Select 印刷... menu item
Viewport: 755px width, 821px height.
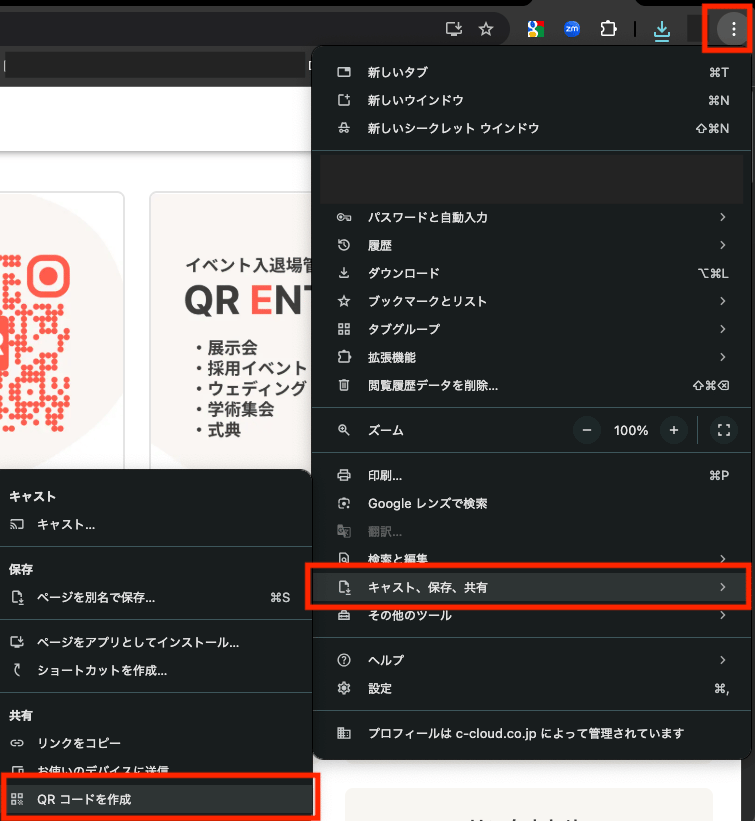click(532, 475)
